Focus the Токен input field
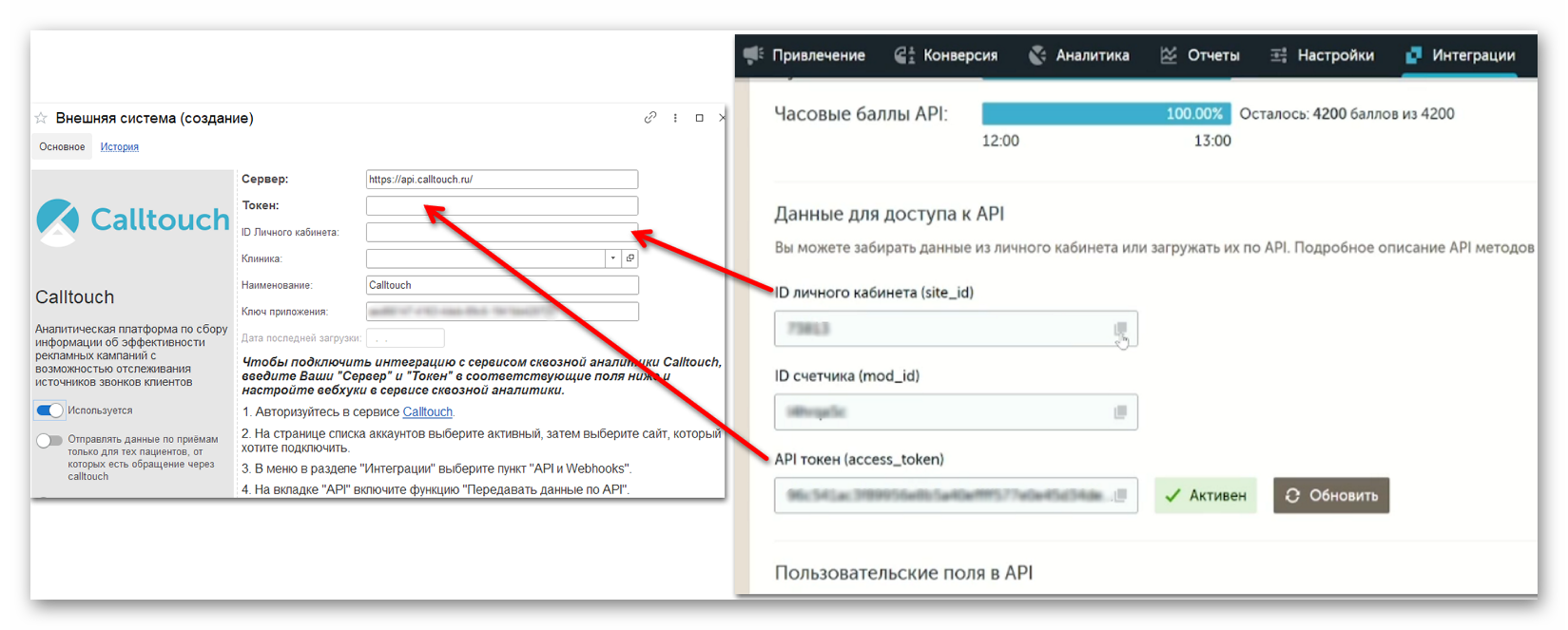Screen dimensions: 1568x630 (x=502, y=205)
